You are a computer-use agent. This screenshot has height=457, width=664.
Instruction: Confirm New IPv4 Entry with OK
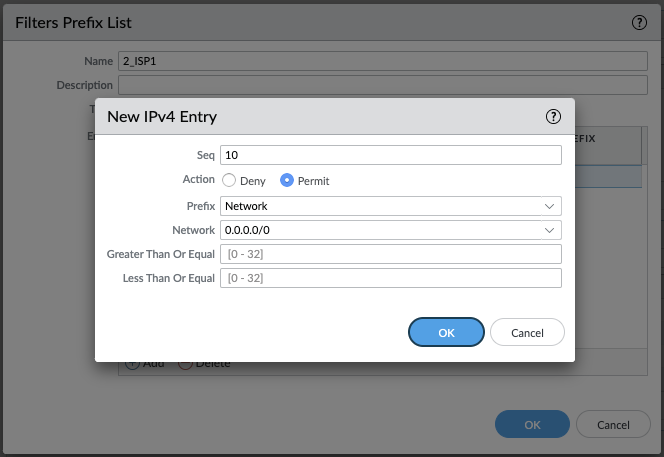[446, 332]
